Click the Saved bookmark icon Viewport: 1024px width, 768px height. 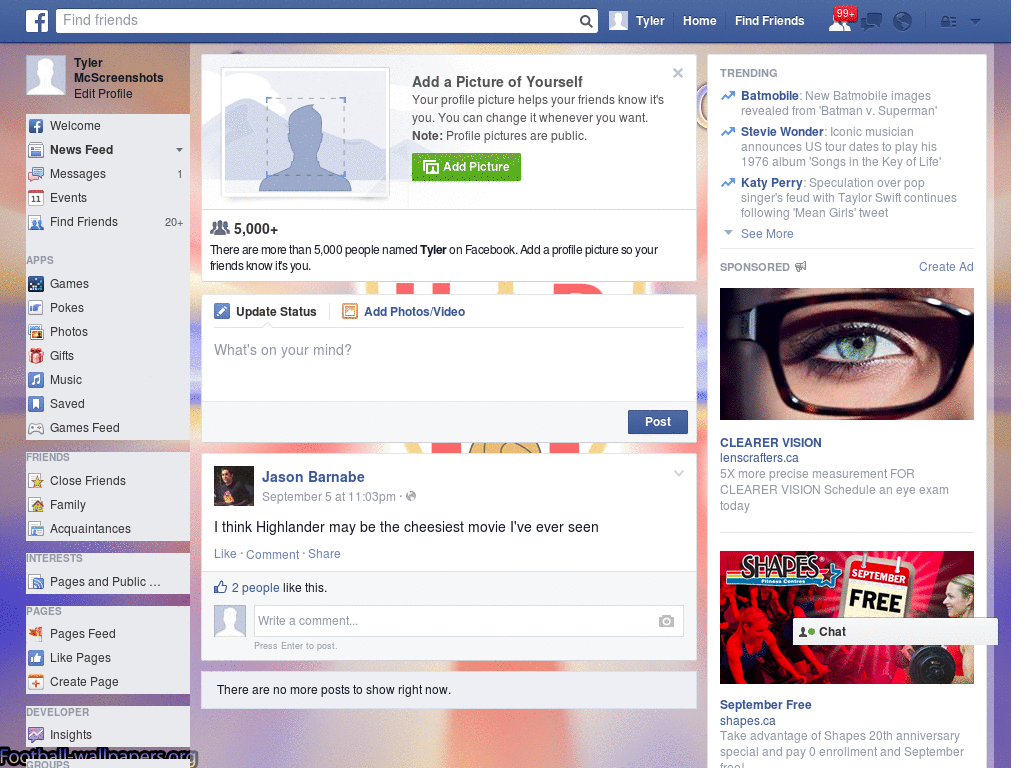click(x=36, y=404)
